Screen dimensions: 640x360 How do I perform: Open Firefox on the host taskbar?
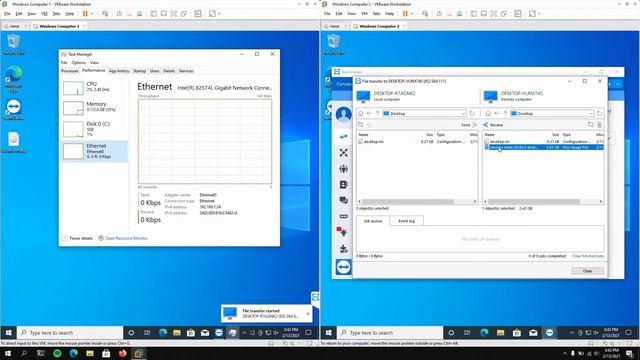coord(122,353)
